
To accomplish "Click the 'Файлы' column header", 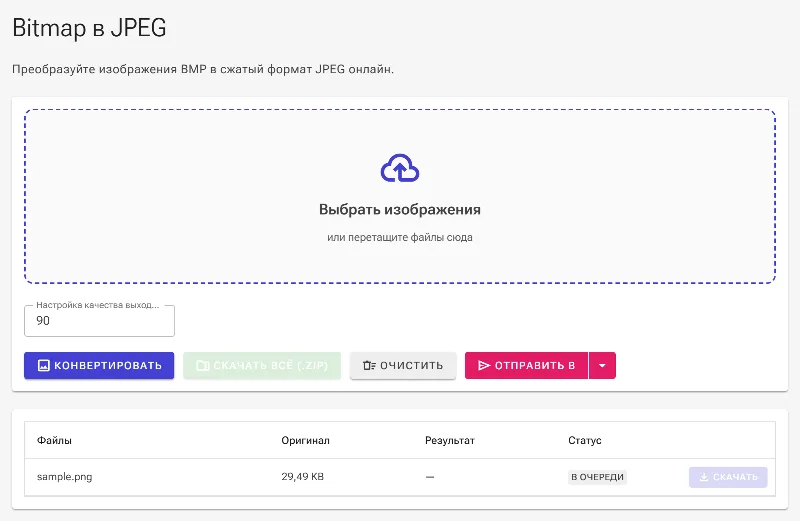I will click(x=54, y=440).
